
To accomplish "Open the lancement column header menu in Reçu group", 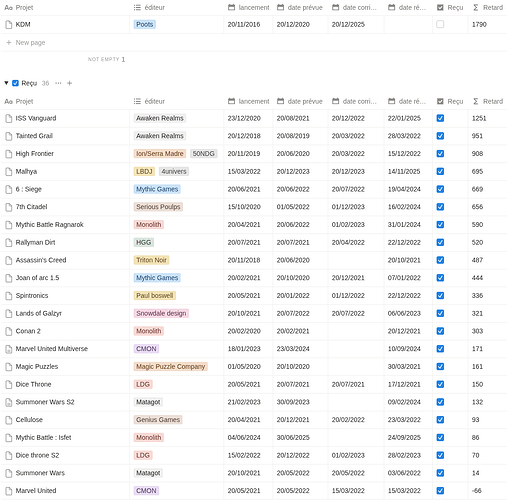I will tap(248, 101).
